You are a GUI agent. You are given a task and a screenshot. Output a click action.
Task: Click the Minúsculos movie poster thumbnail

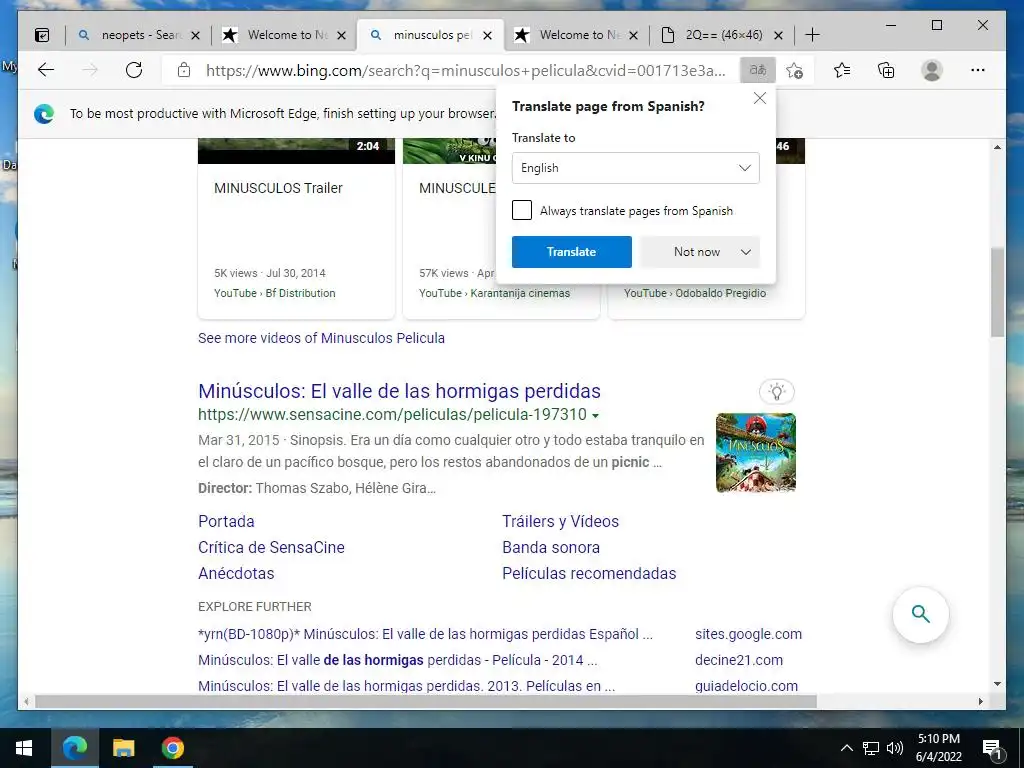tap(756, 453)
